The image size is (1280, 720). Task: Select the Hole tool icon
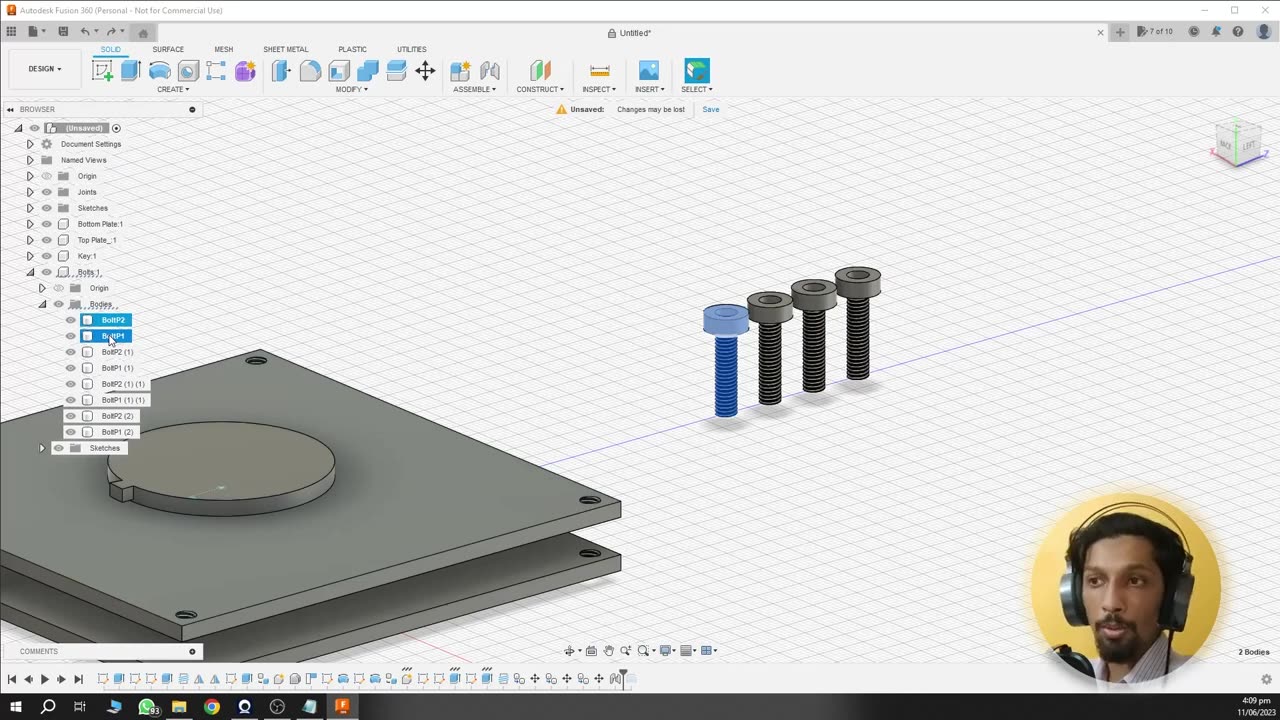188,70
